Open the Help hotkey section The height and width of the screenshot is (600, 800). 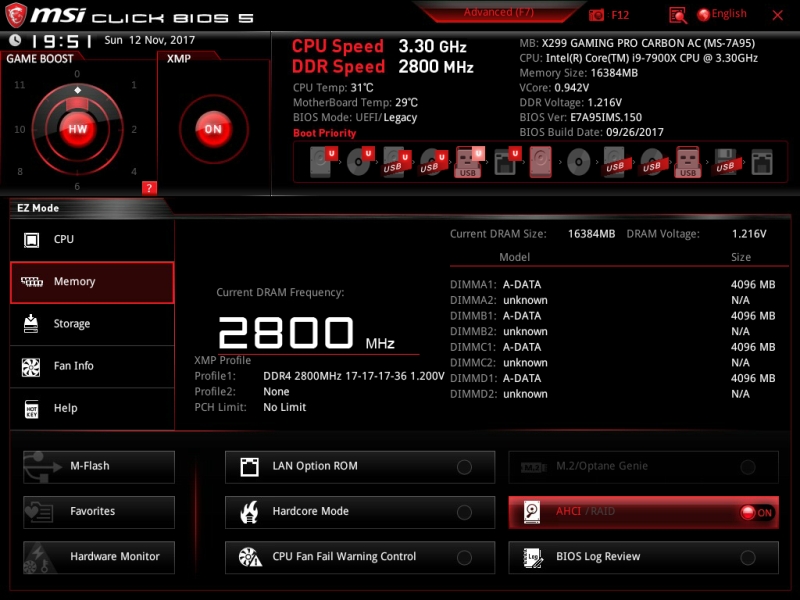pyautogui.click(x=92, y=409)
